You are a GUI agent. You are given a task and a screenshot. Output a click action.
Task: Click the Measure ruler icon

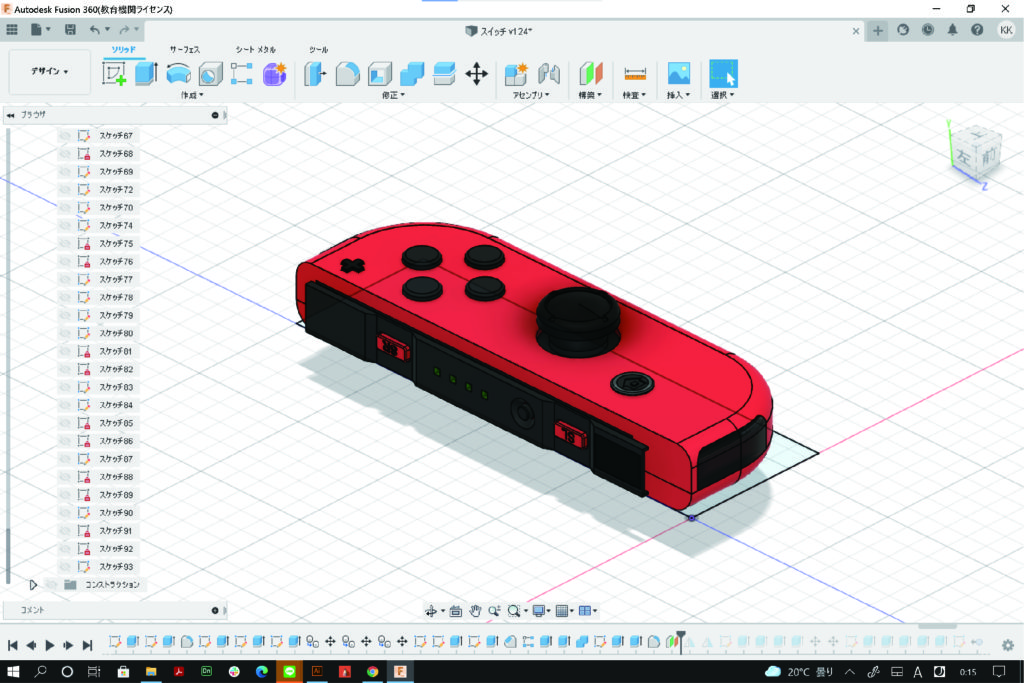(x=635, y=73)
